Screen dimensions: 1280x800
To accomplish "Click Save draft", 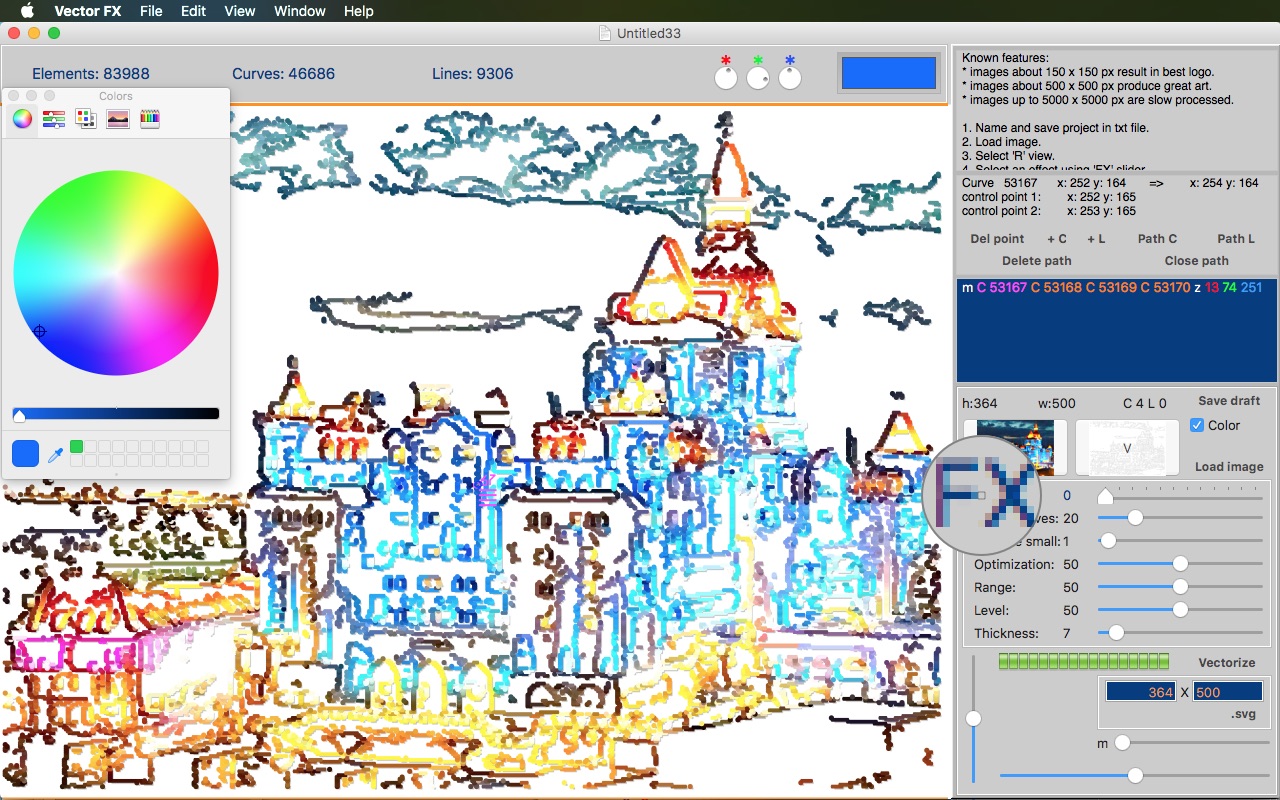I will coord(1229,400).
